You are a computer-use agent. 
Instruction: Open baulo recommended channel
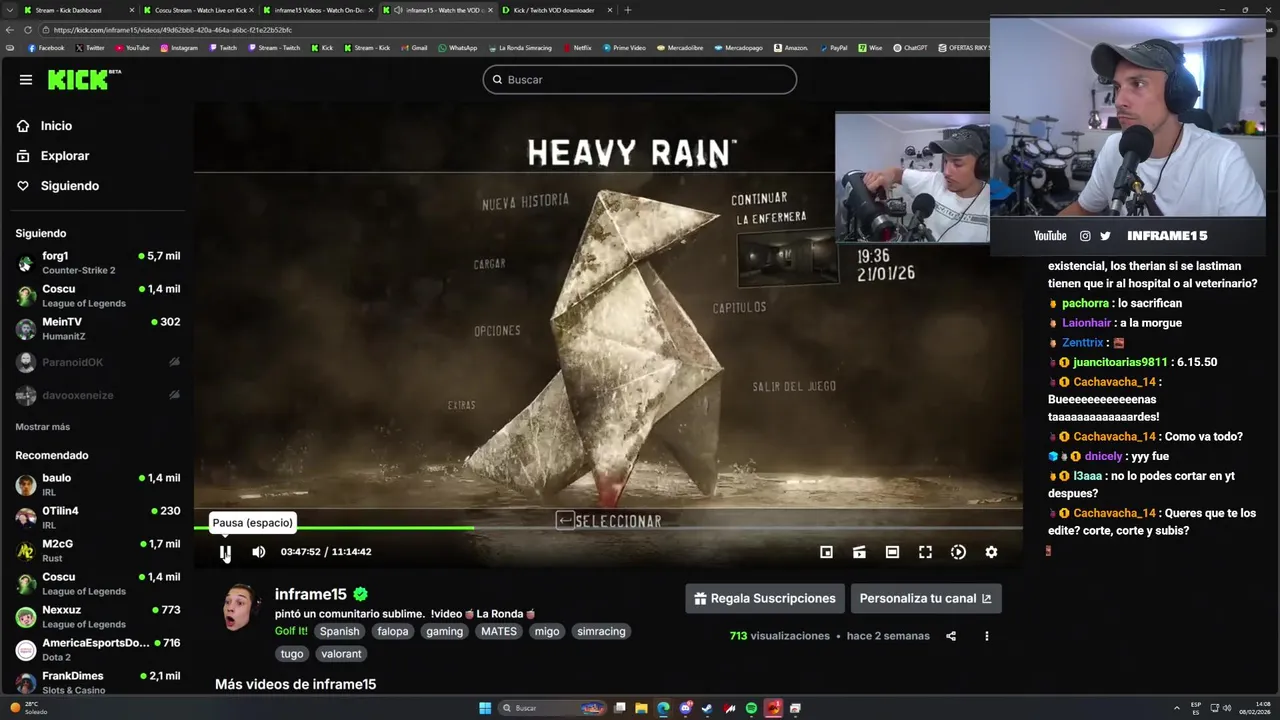[98, 485]
